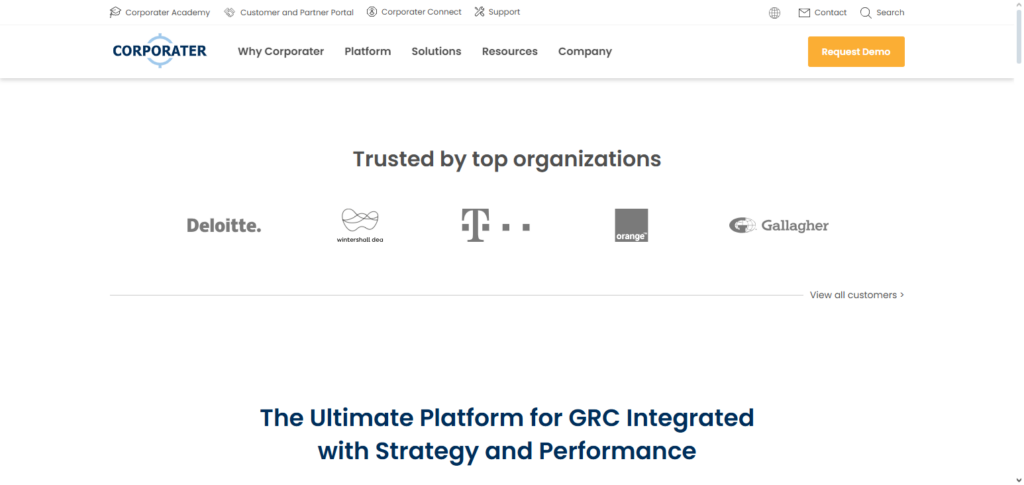Click the Contact envelope icon

point(804,13)
